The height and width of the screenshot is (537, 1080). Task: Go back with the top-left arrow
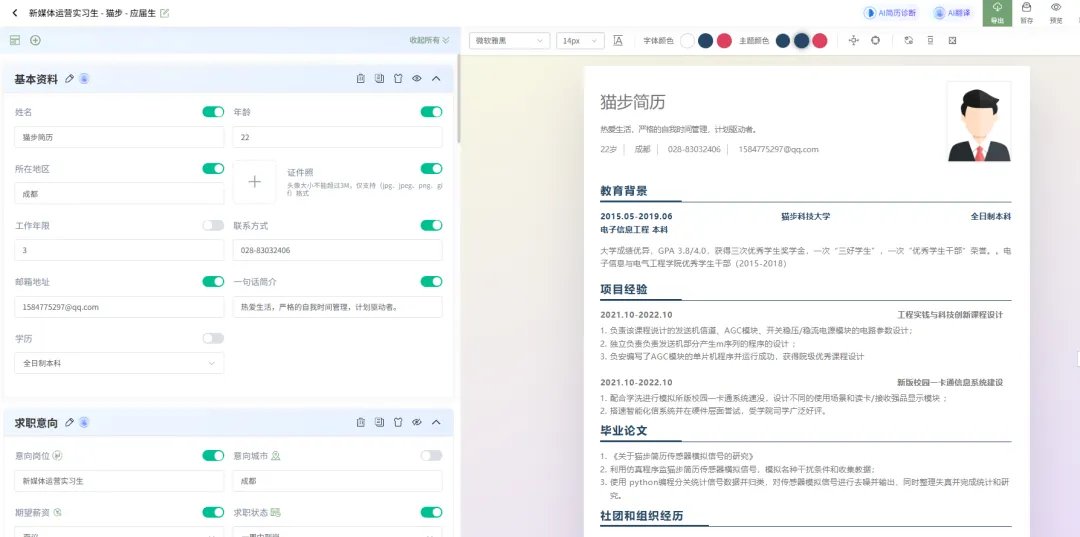pos(15,12)
